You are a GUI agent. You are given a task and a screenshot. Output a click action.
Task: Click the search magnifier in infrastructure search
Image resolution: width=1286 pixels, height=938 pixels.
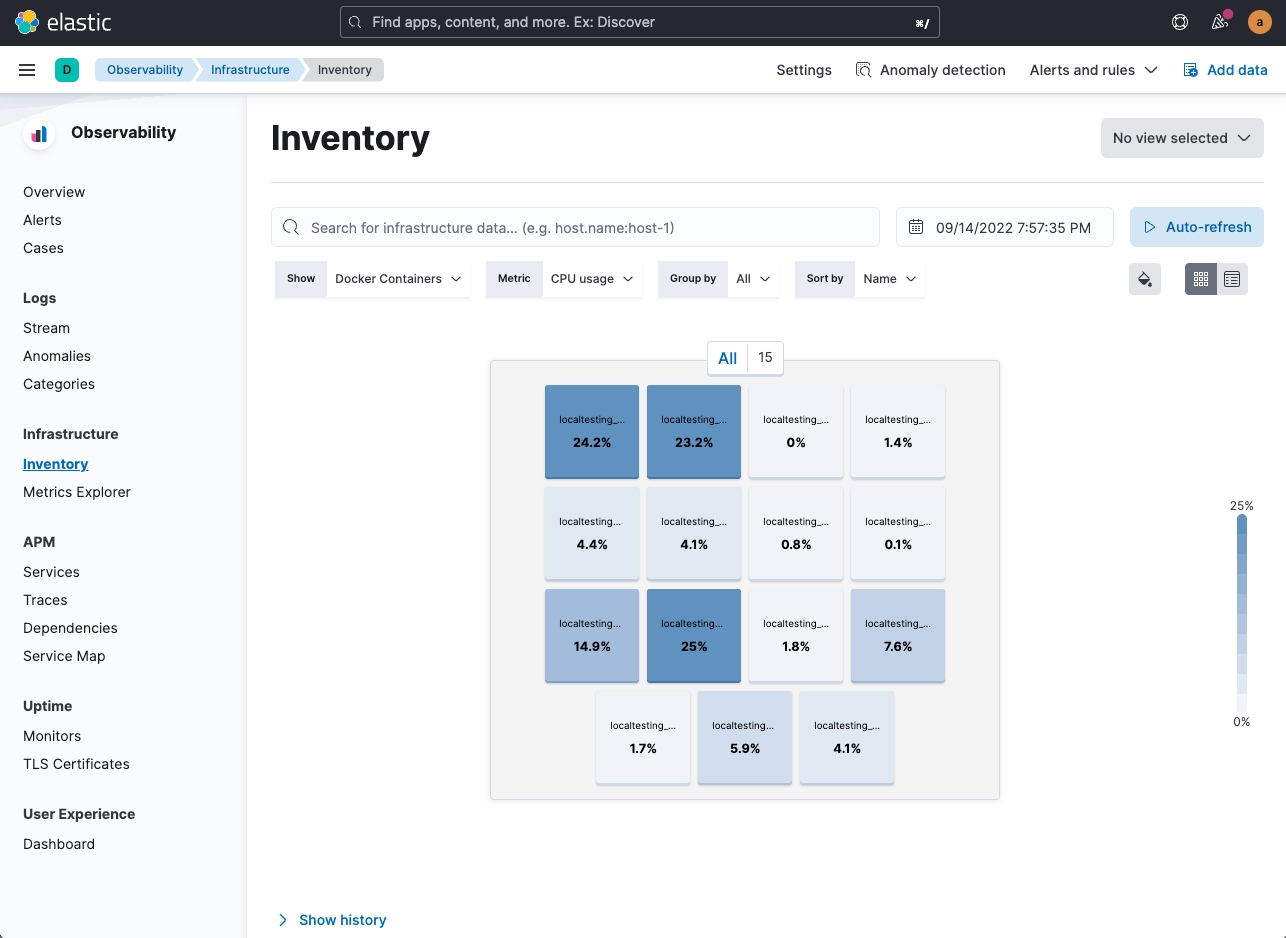click(x=291, y=227)
